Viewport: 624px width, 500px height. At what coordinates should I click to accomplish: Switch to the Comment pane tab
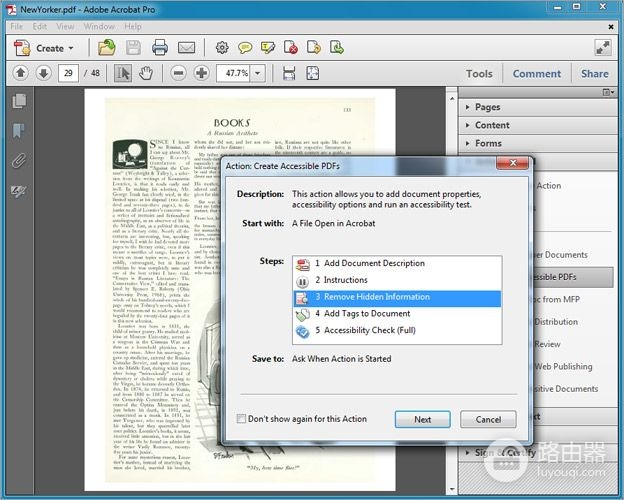click(x=536, y=74)
